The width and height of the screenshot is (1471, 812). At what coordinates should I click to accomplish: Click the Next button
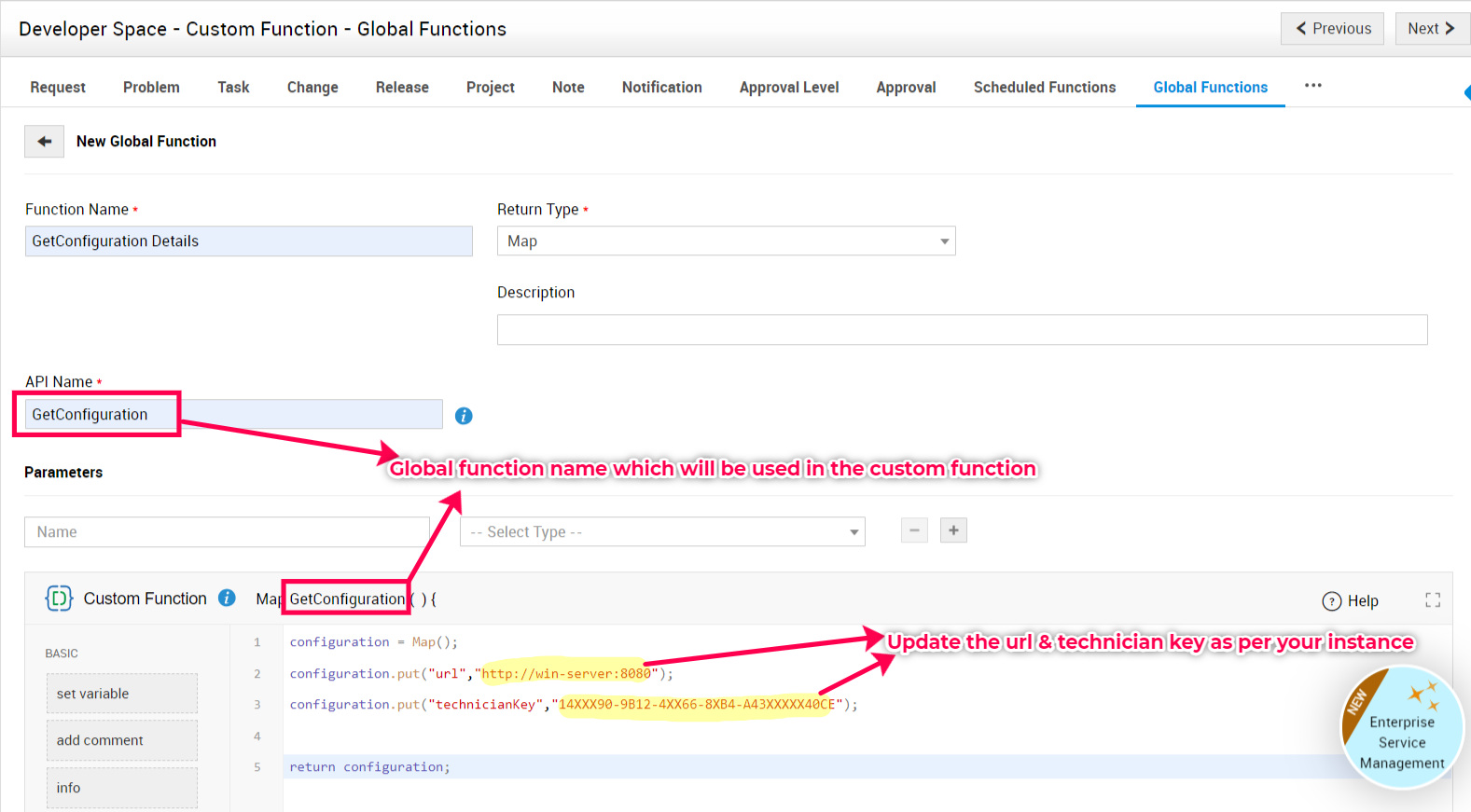[x=1431, y=29]
